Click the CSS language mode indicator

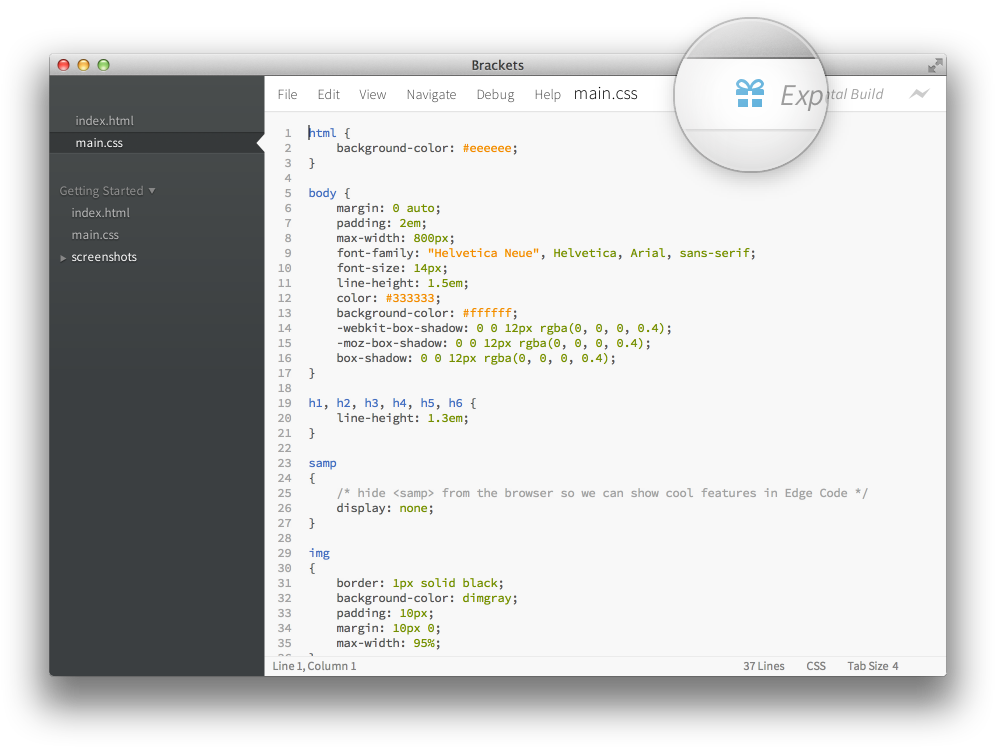(816, 666)
